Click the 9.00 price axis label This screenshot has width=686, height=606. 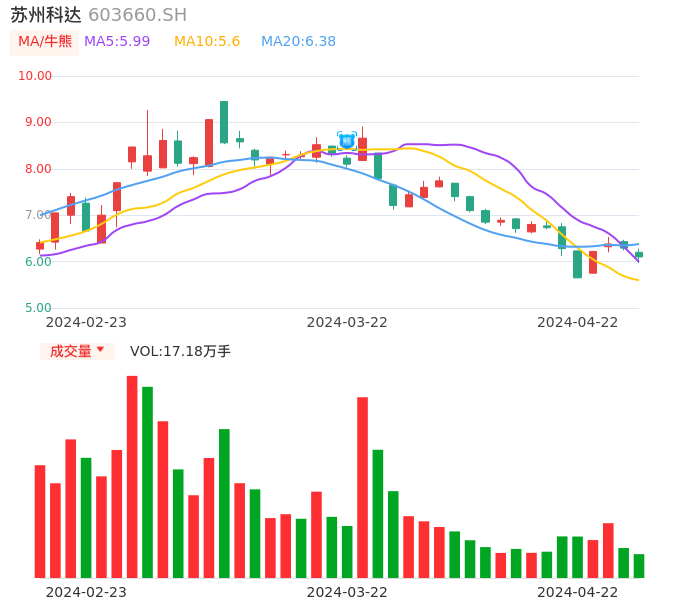pos(38,122)
